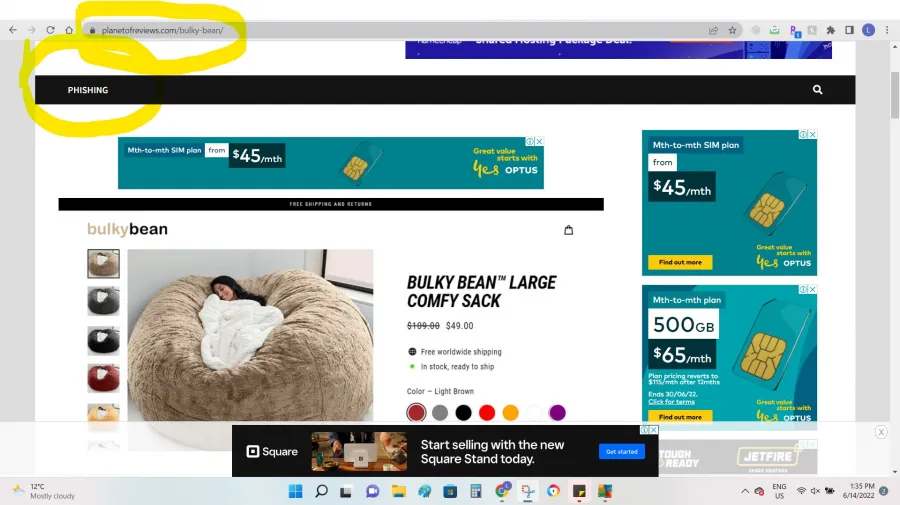This screenshot has height=505, width=900.
Task: Go back to the previous browser page
Action: click(x=13, y=30)
